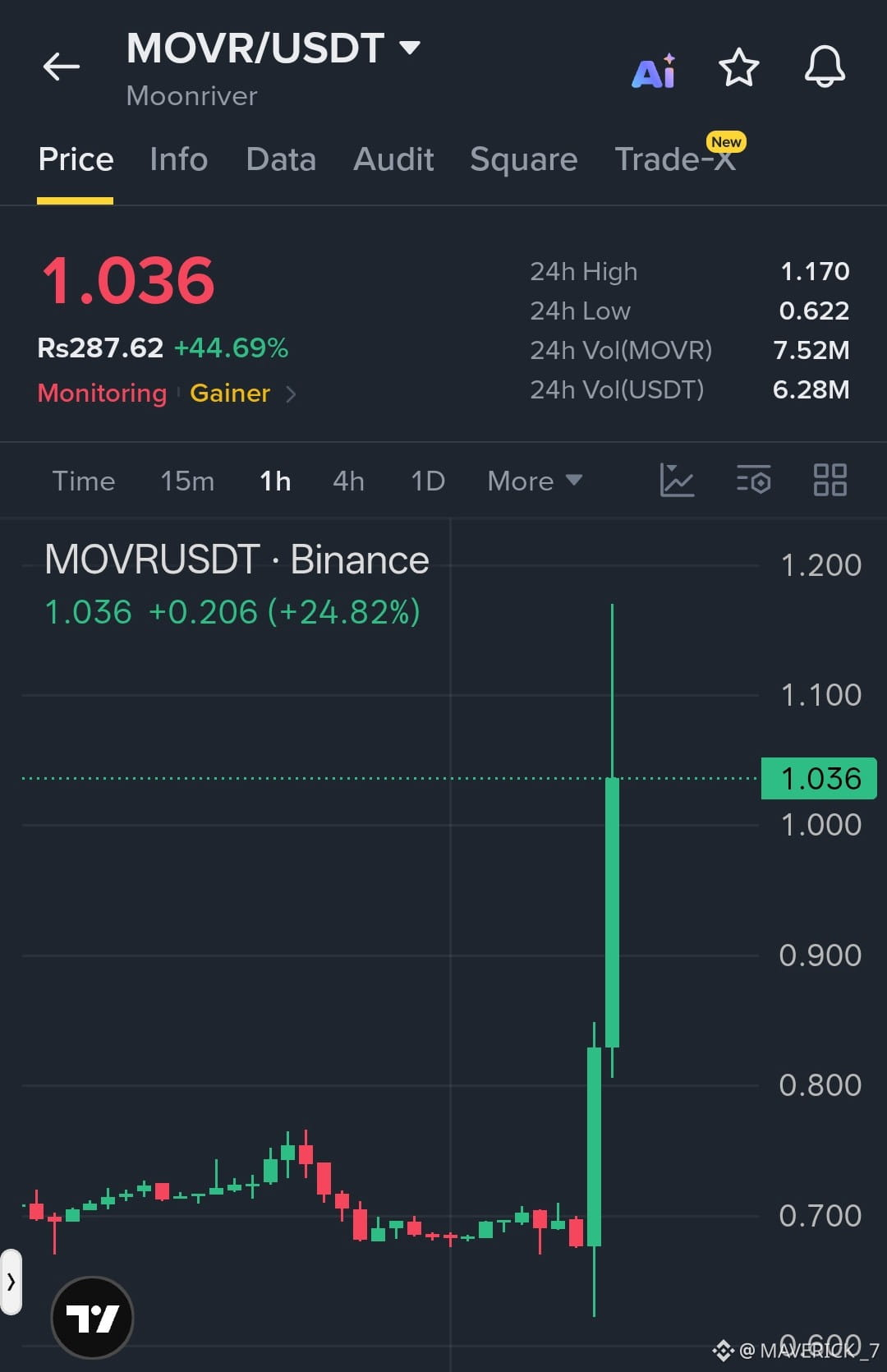The image size is (887, 1372).
Task: Switch to the Square tab
Action: (524, 159)
